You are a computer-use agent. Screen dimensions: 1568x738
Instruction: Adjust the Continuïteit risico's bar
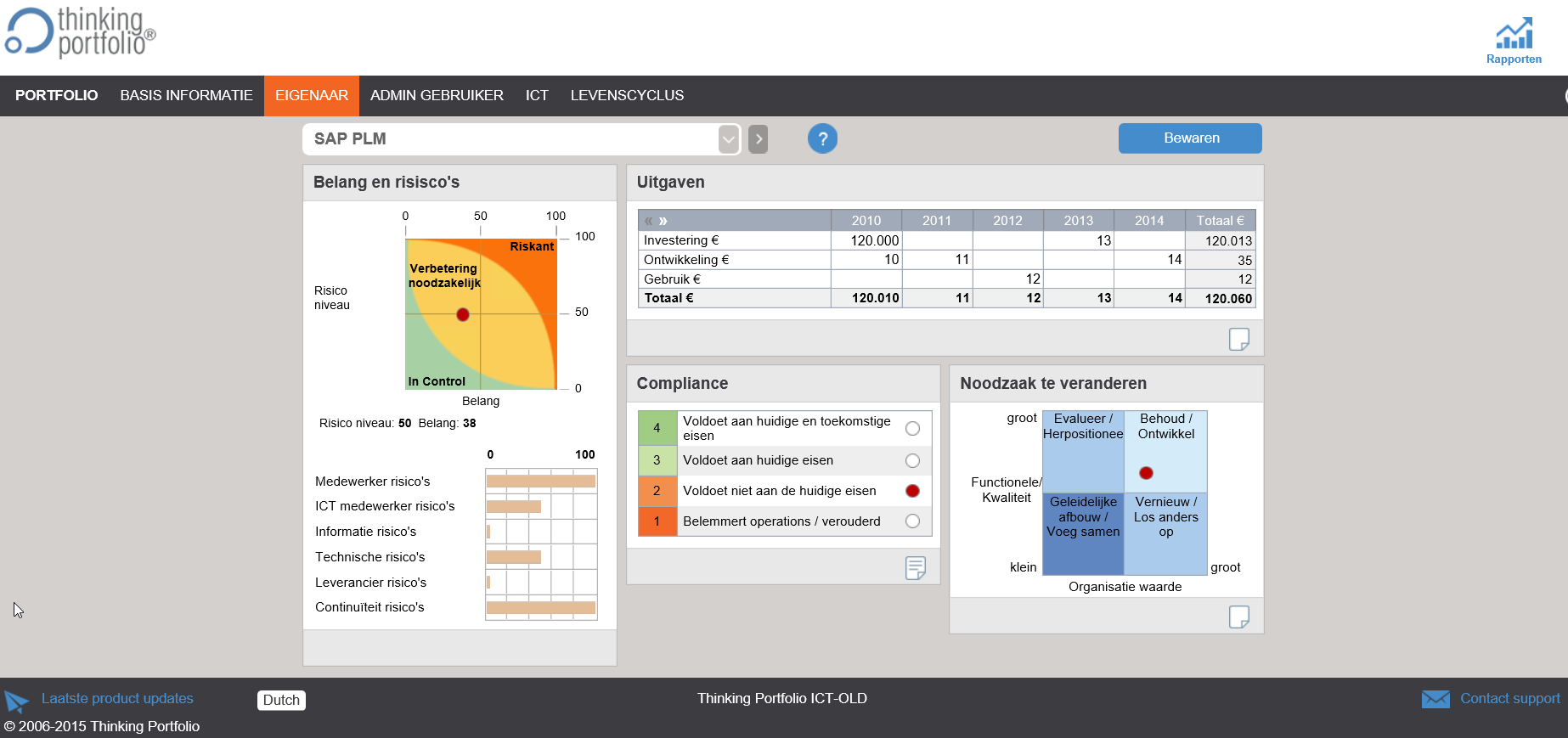coord(541,608)
